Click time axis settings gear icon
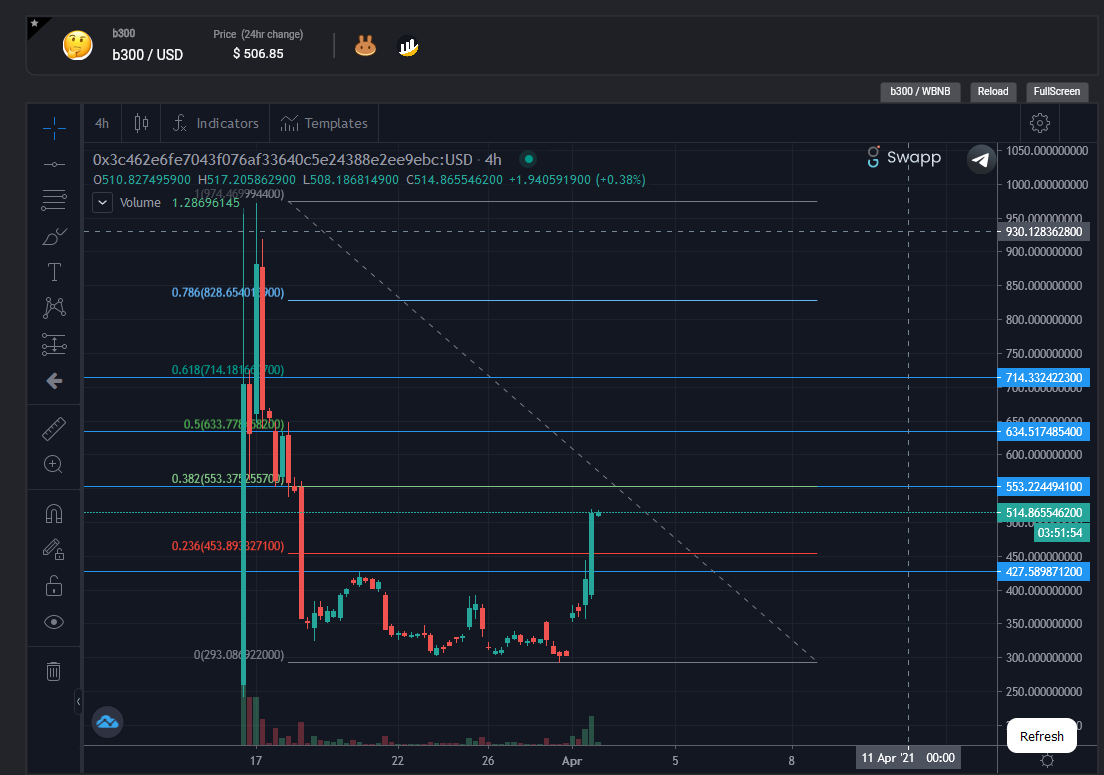Image resolution: width=1104 pixels, height=775 pixels. point(1047,761)
